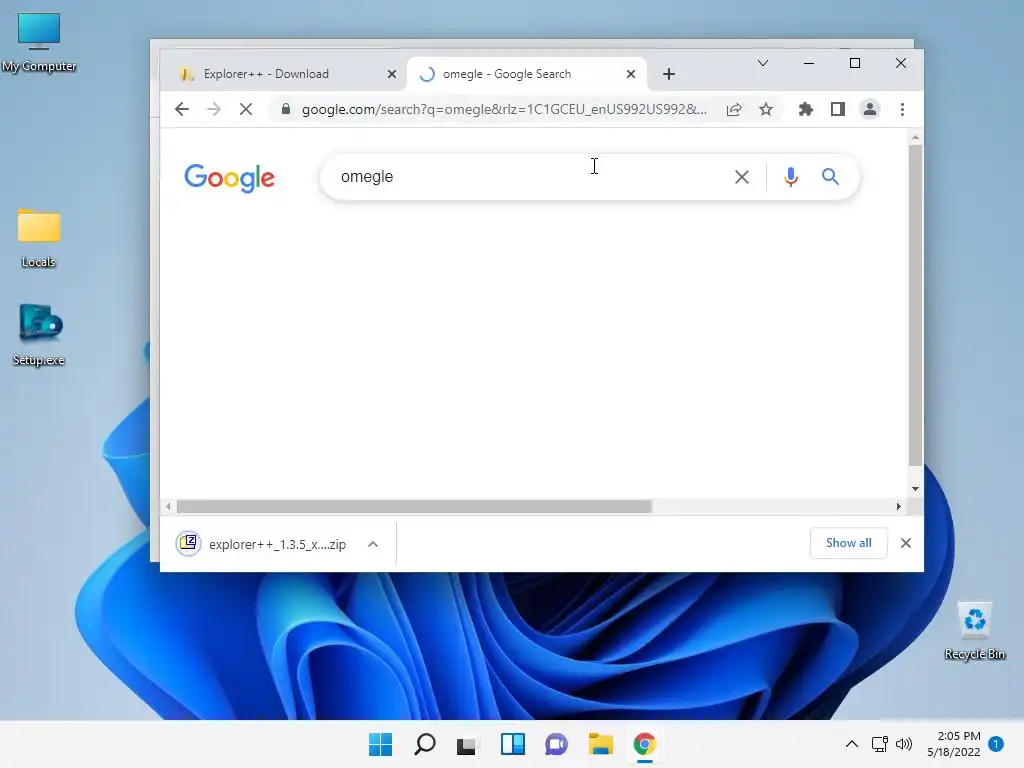Go back to the previous page
This screenshot has width=1024, height=768.
click(x=182, y=109)
